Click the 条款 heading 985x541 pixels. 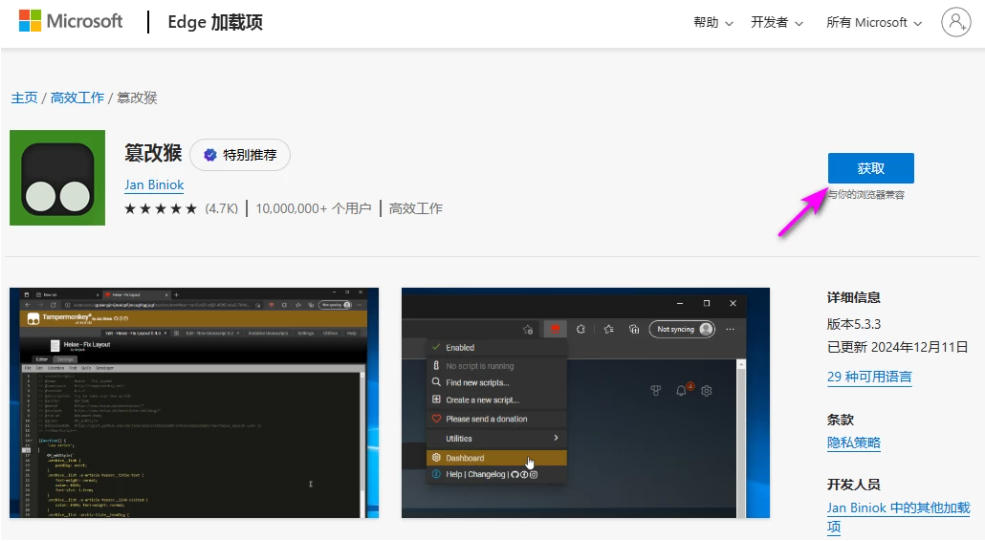click(840, 420)
